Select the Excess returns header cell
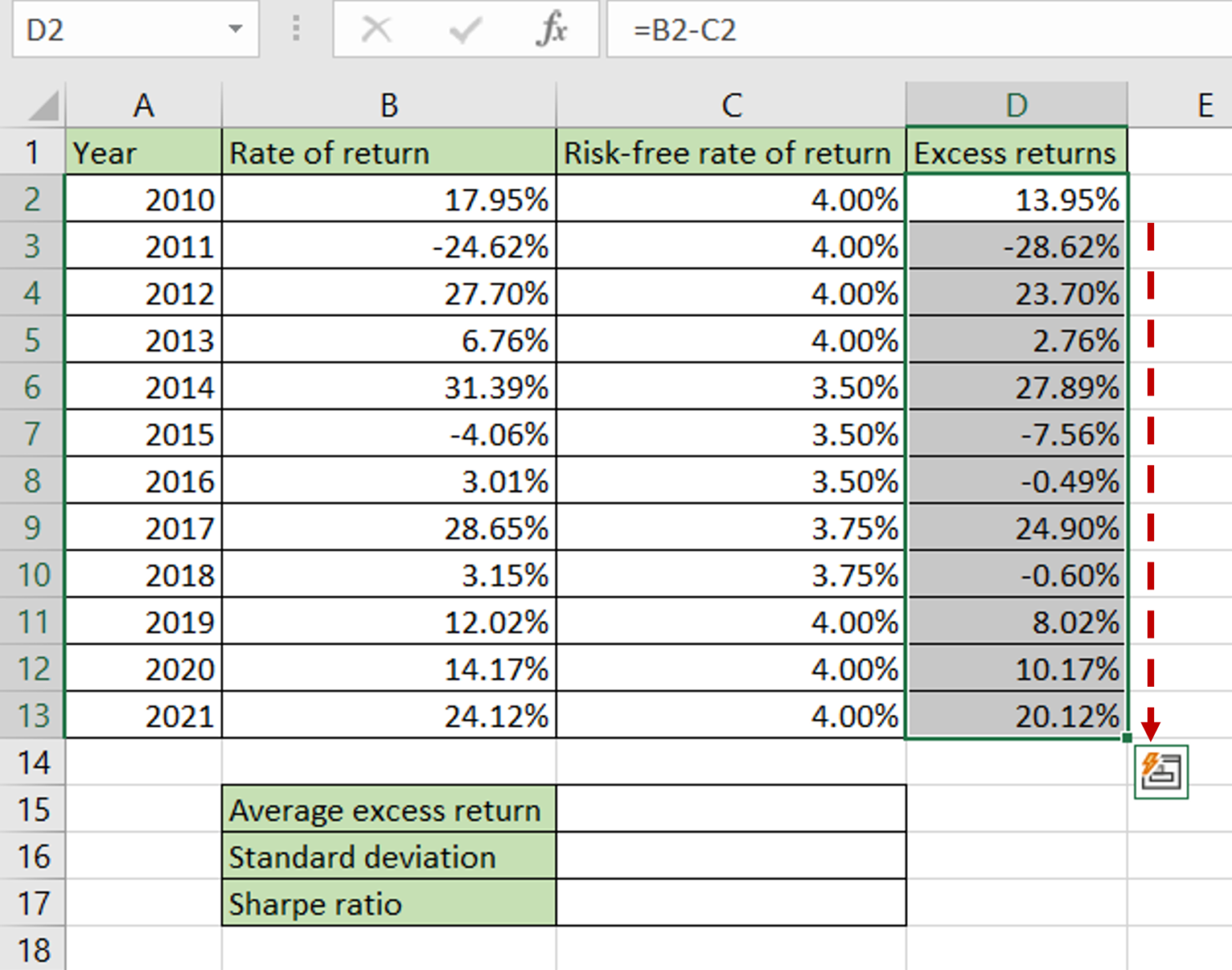The image size is (1232, 970). 1017,152
